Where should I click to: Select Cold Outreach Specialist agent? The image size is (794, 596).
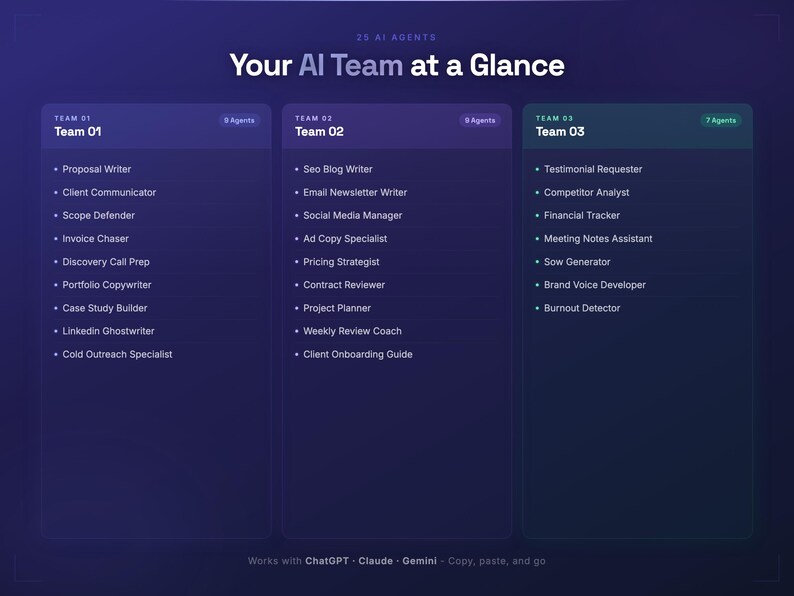point(117,354)
